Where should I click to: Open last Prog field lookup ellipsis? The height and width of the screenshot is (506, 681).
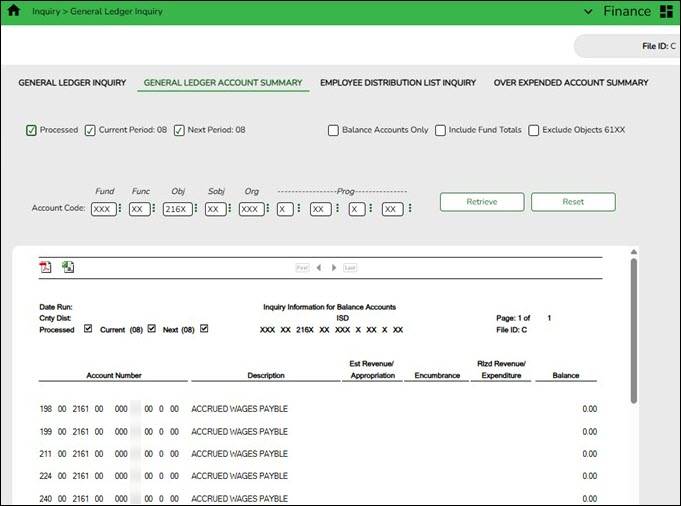point(410,208)
